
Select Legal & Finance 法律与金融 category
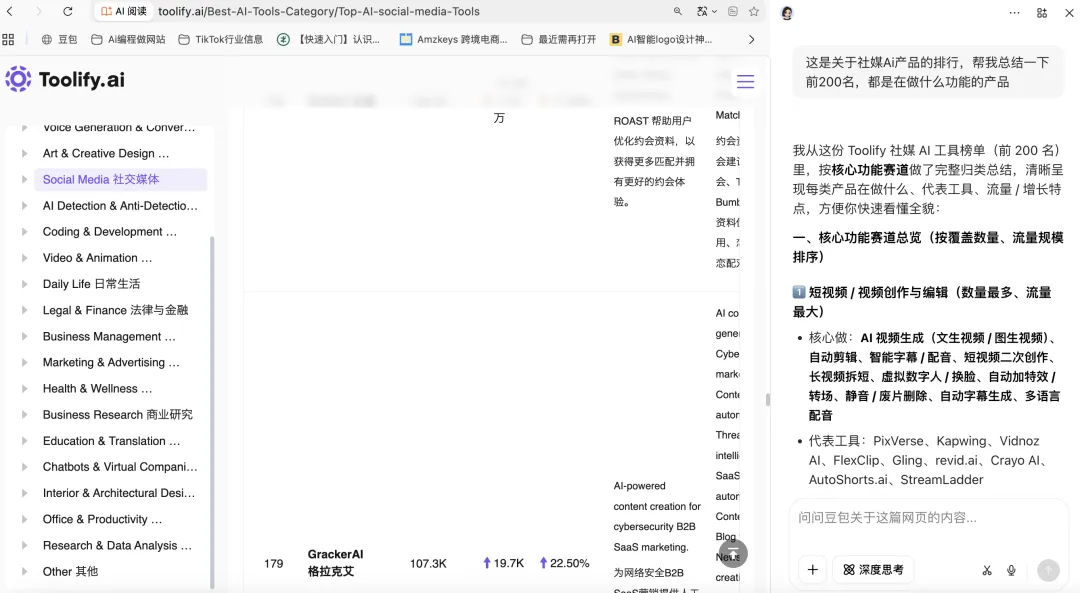[115, 310]
